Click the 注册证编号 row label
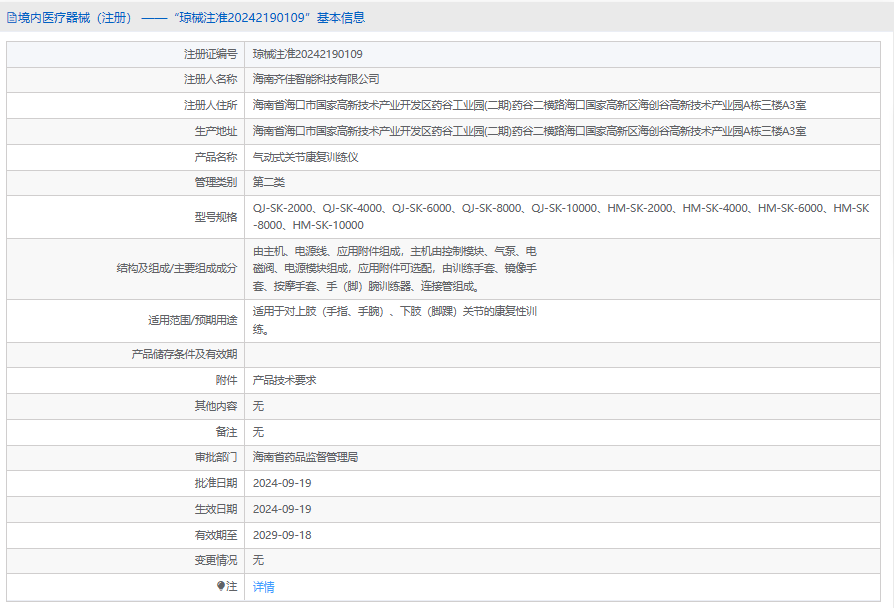Viewport: 894px width, 608px height. [210, 53]
